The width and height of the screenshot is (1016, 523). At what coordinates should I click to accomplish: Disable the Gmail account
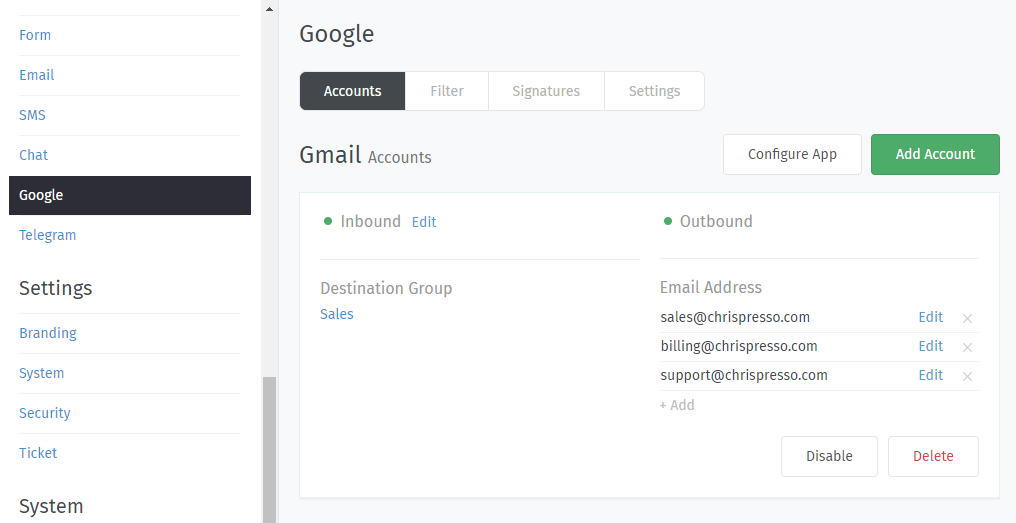829,456
